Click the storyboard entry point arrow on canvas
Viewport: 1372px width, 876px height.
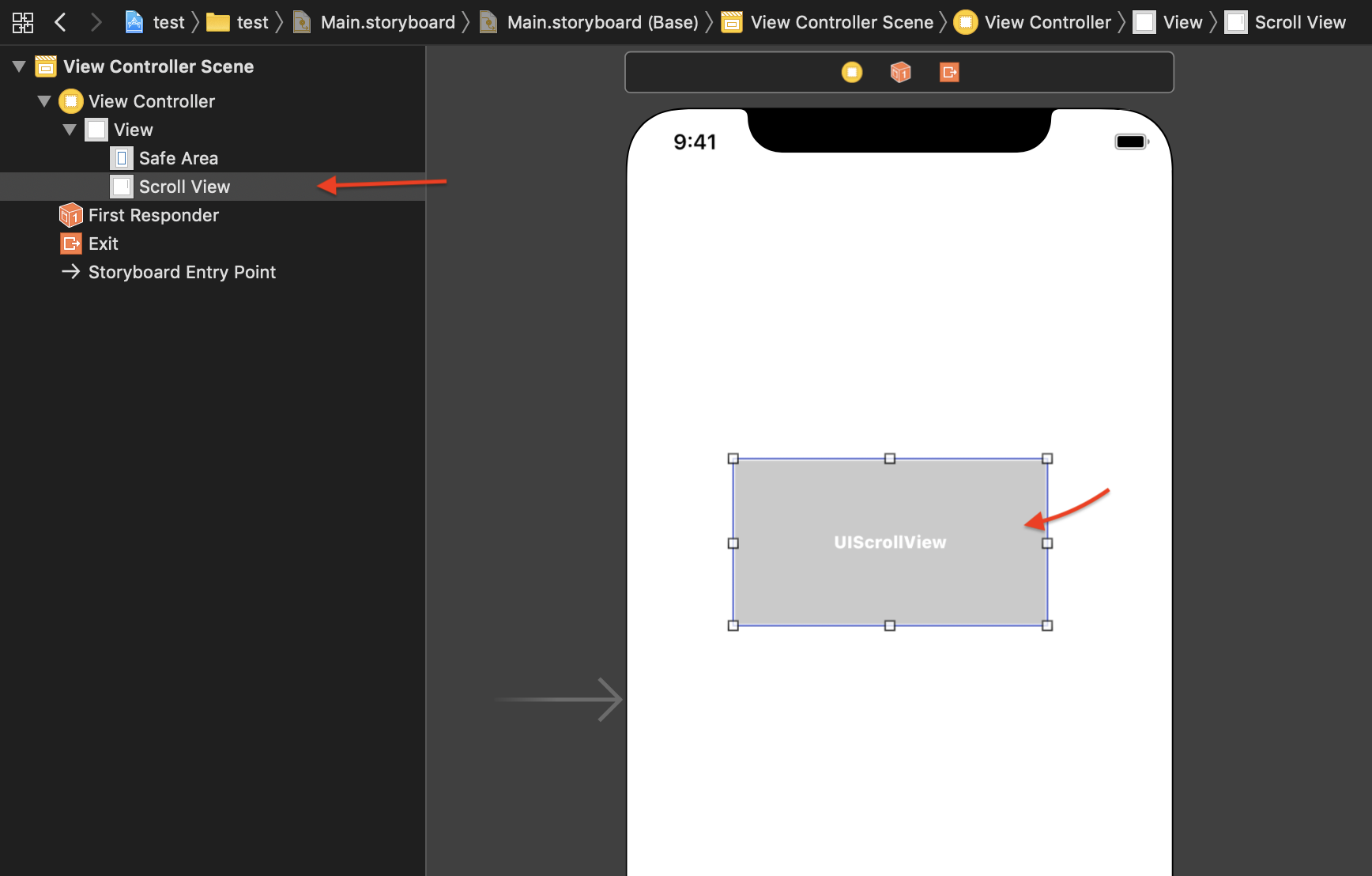click(560, 700)
